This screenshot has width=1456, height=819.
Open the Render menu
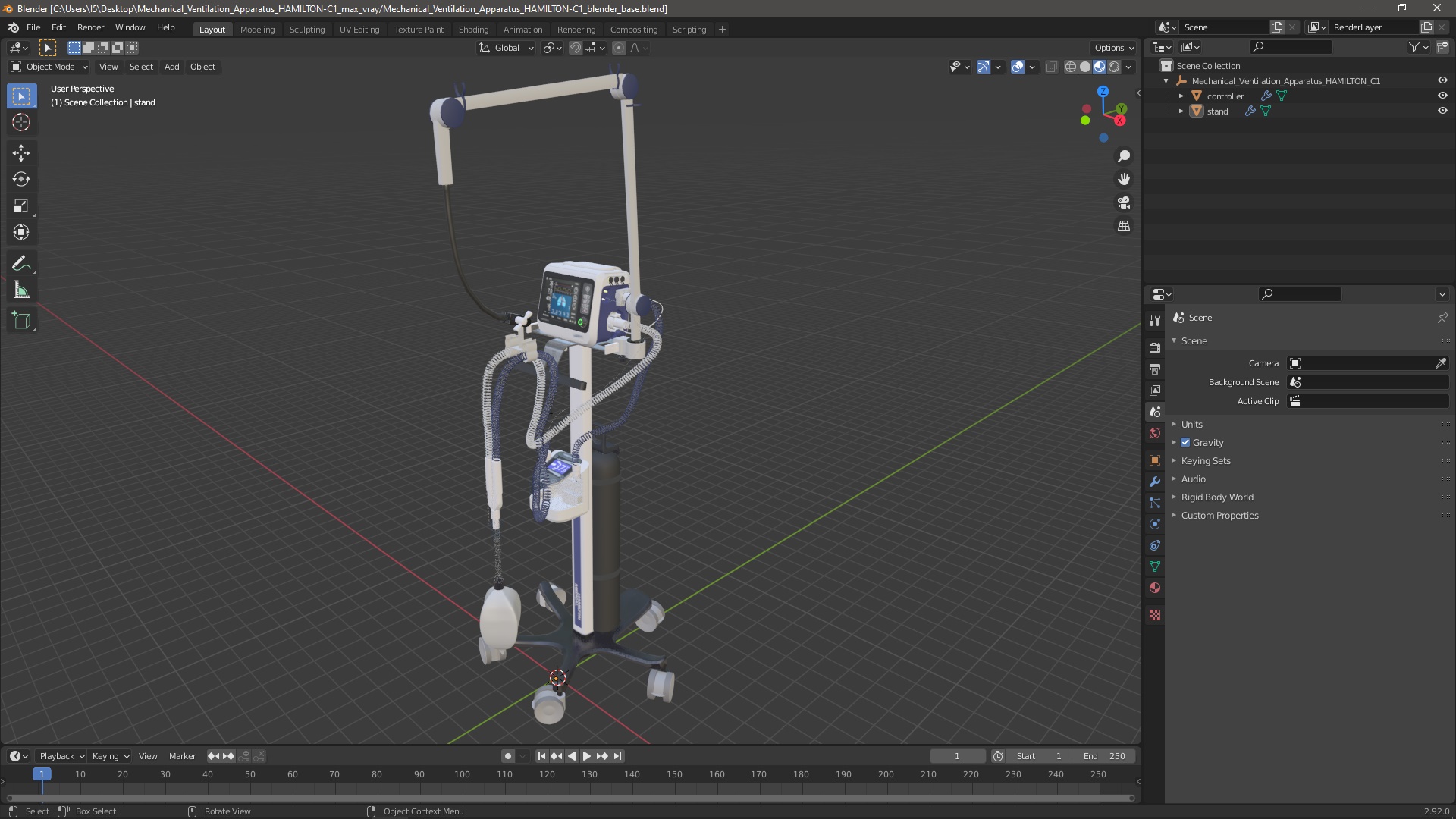(x=90, y=27)
